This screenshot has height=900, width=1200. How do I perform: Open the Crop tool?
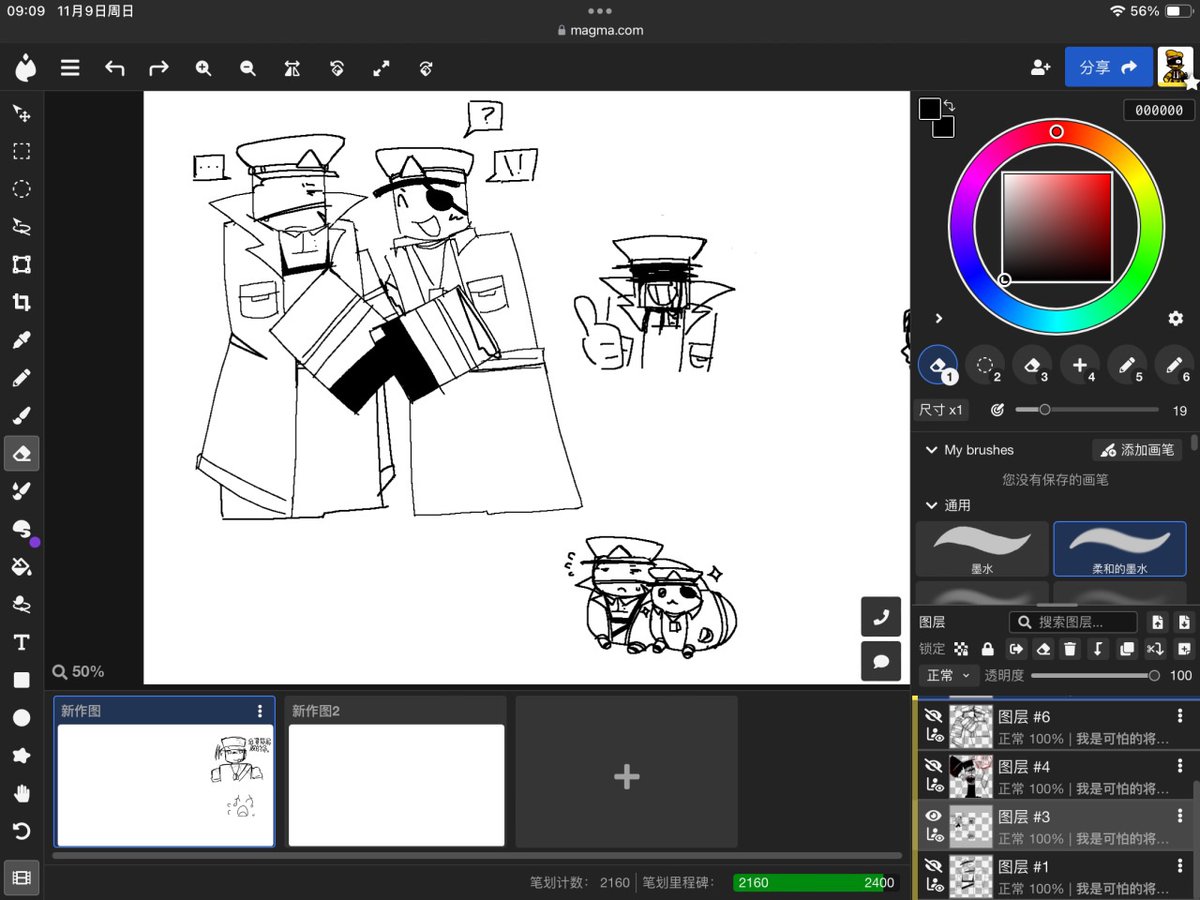tap(22, 302)
